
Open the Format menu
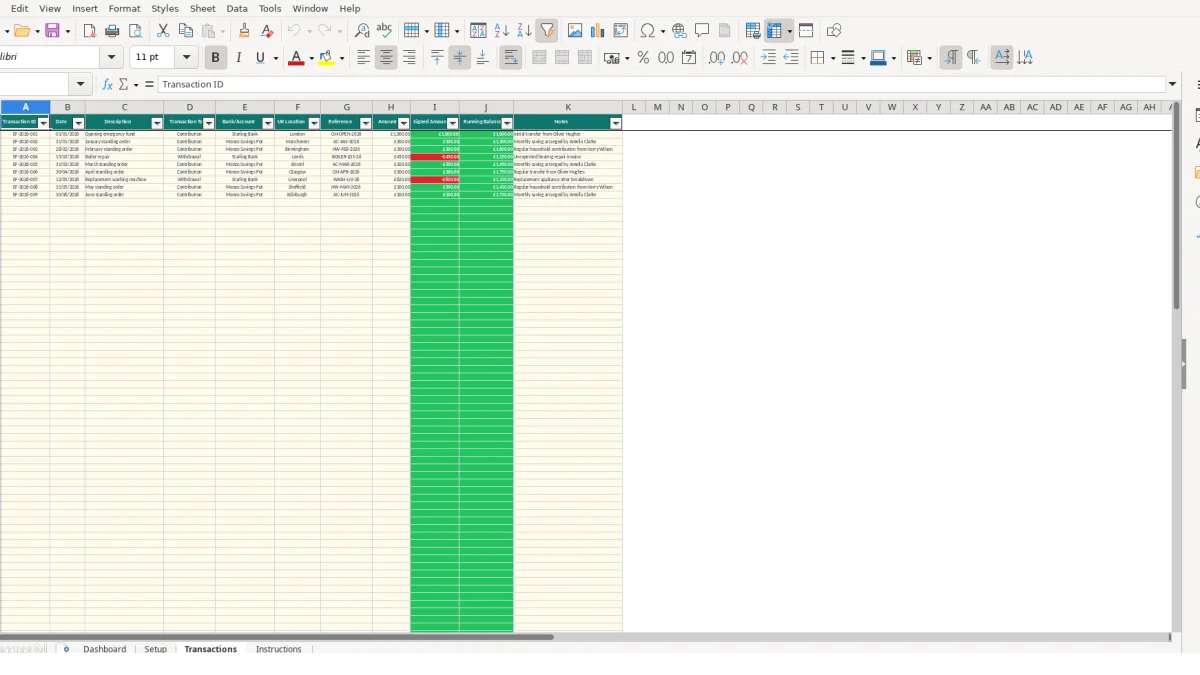125,8
